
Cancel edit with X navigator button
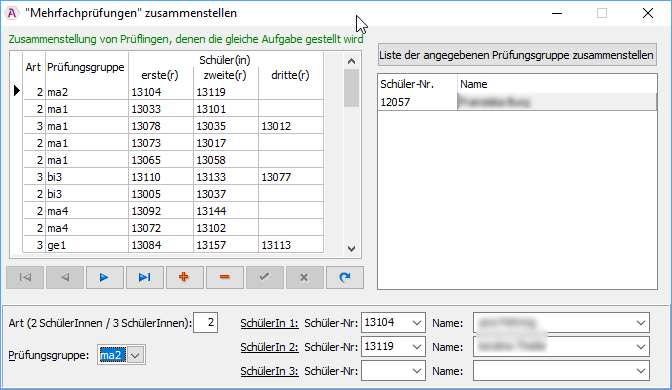[304, 277]
